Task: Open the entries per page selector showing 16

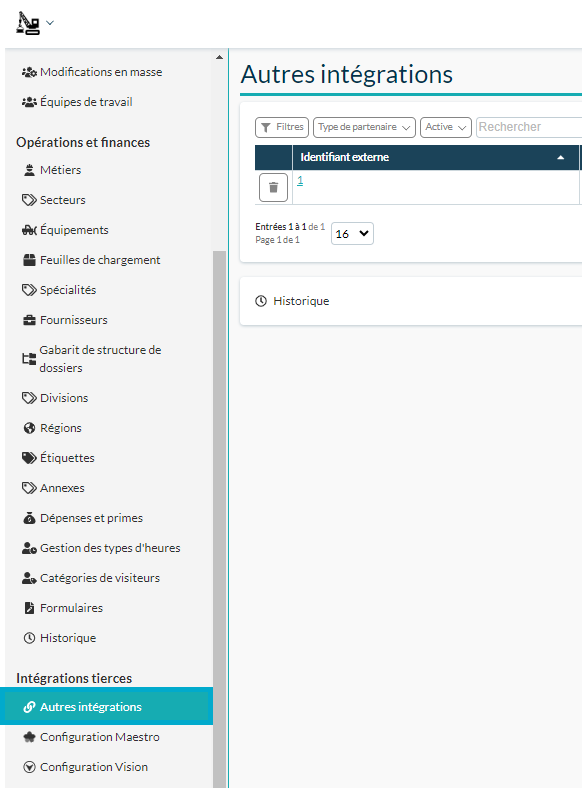Action: tap(352, 234)
